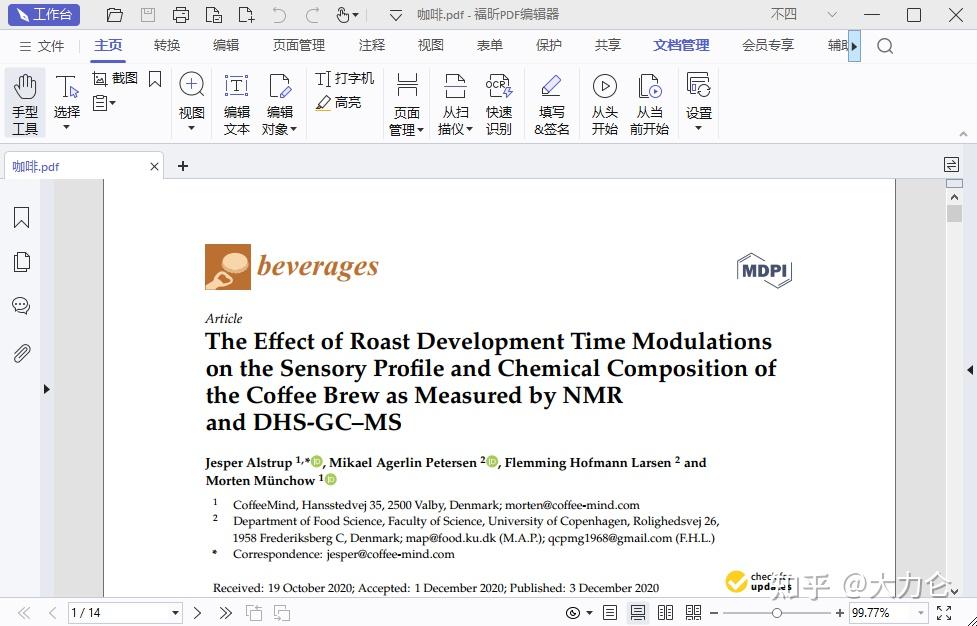Select the Highlight (高亮) tool
This screenshot has width=977, height=626.
[338, 102]
